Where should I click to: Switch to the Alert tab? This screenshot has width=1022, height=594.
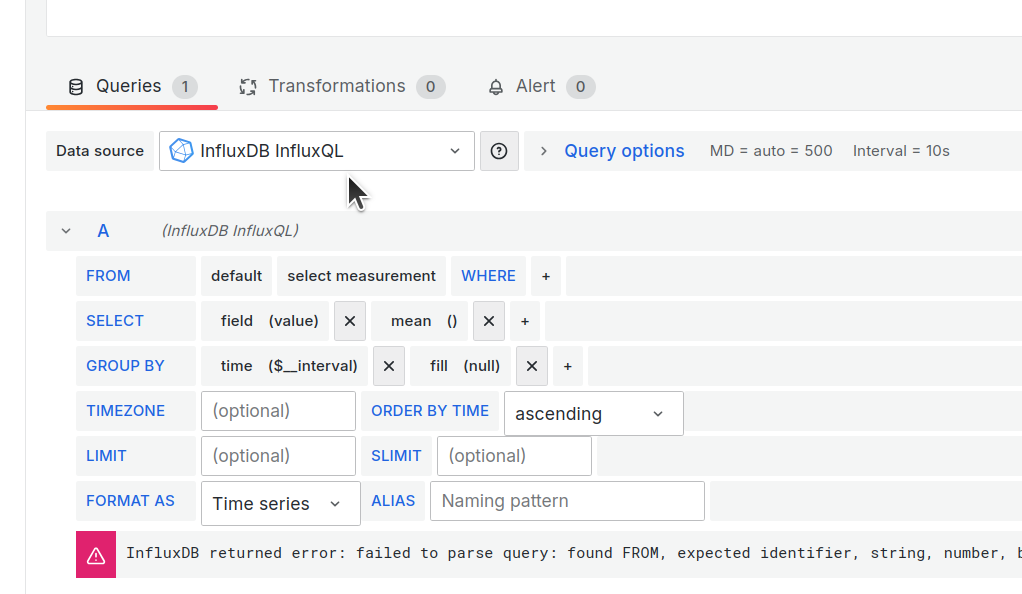pyautogui.click(x=535, y=87)
